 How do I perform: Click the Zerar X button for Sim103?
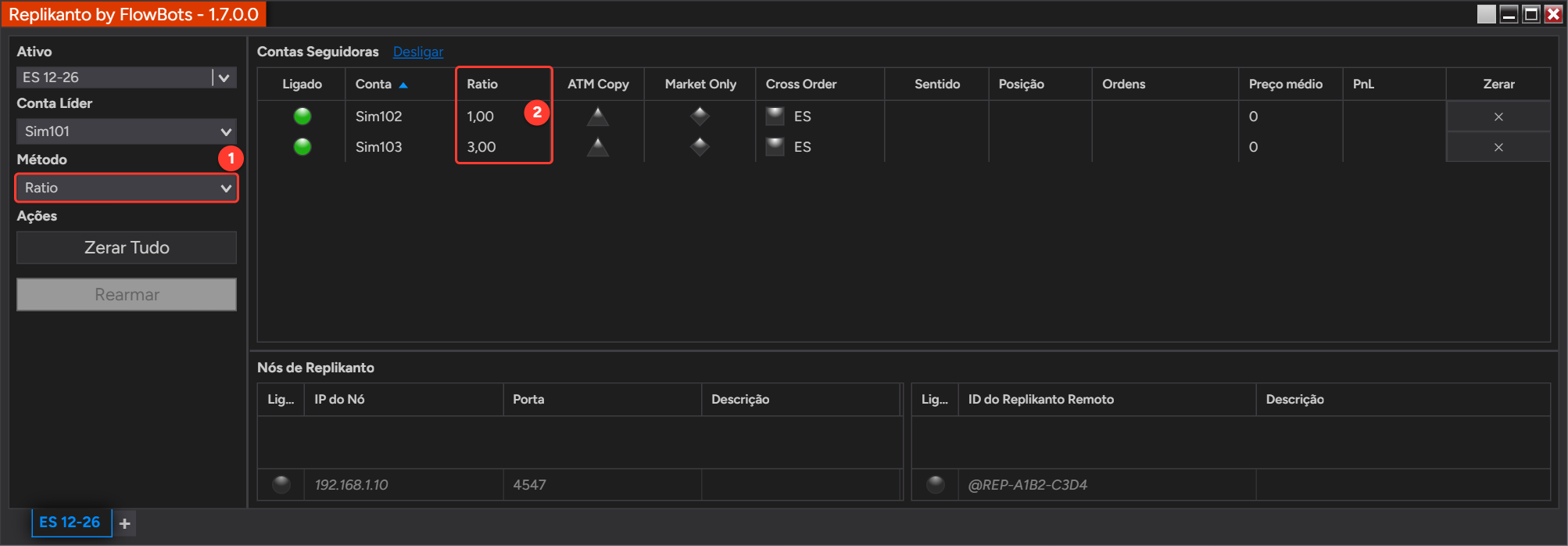pos(1498,147)
